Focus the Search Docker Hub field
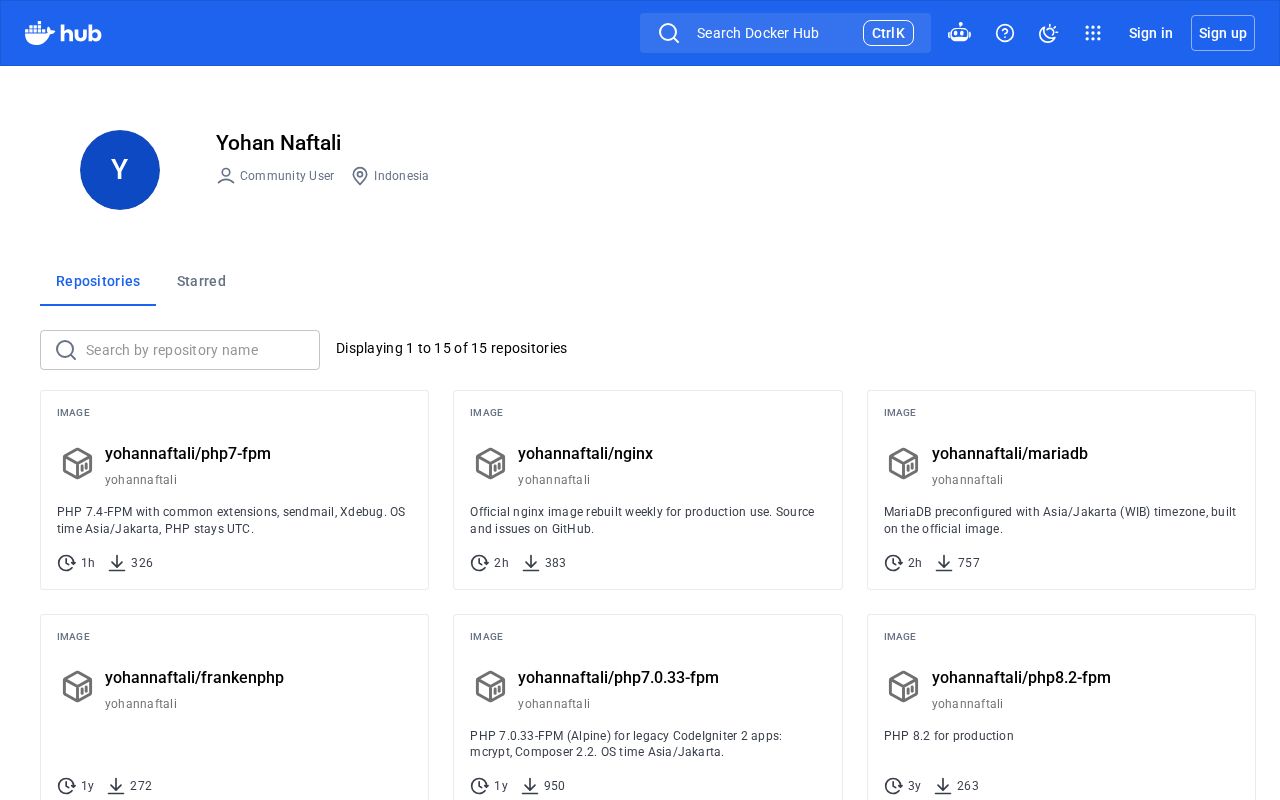The height and width of the screenshot is (800, 1280). click(785, 33)
